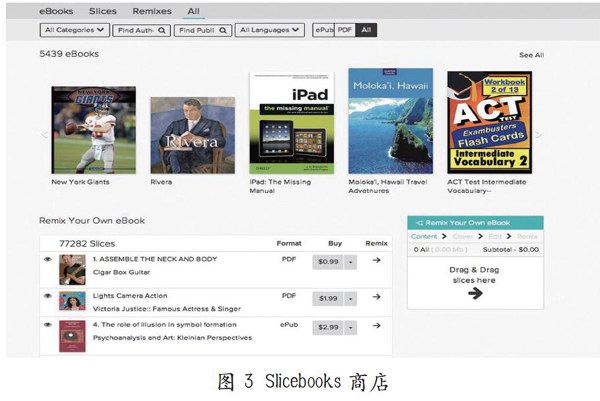This screenshot has width=600, height=401.
Task: Click ACT Test Intermediate Vocabulary title
Action: coord(487,186)
